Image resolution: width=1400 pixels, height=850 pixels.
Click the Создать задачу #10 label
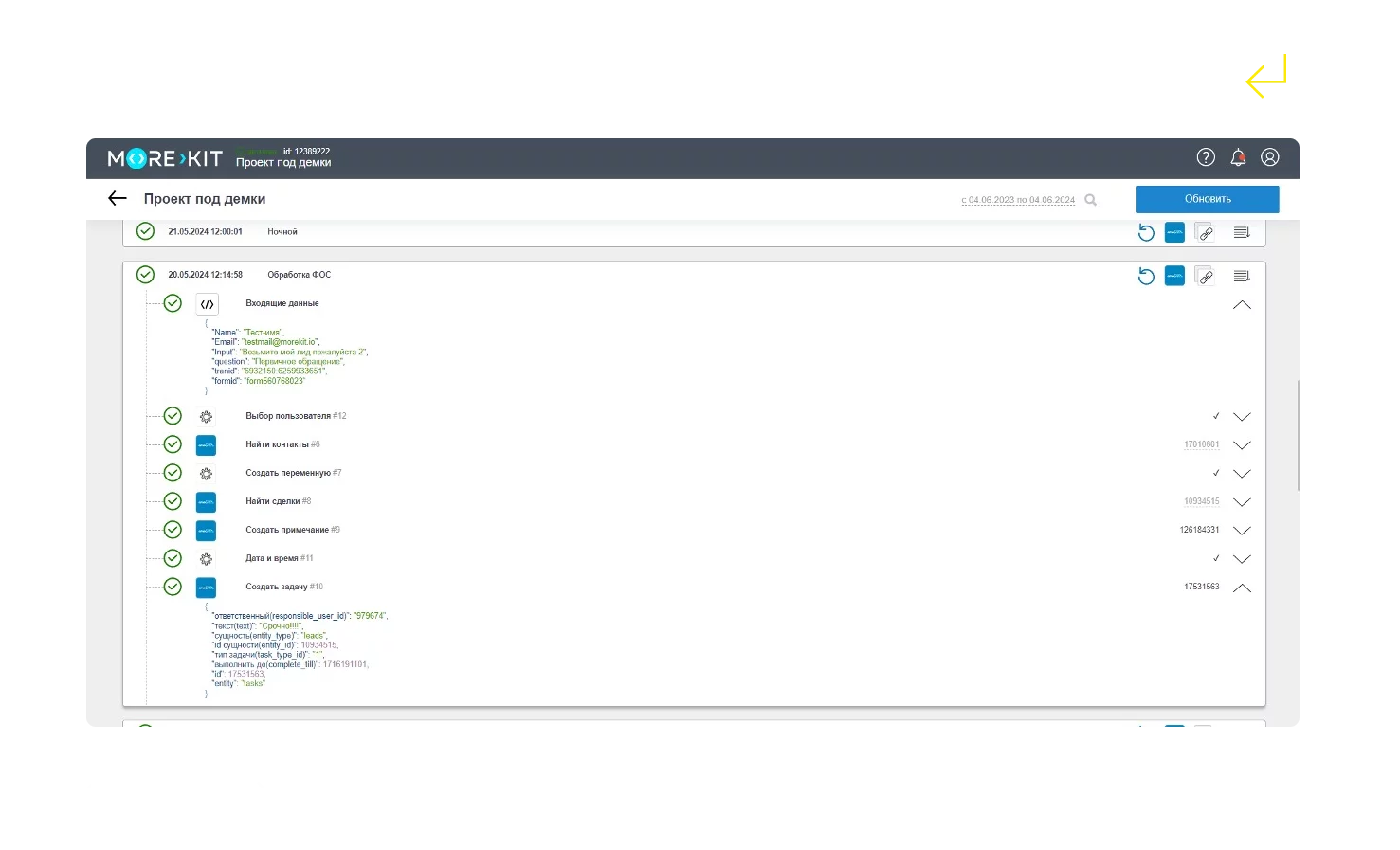tap(284, 587)
